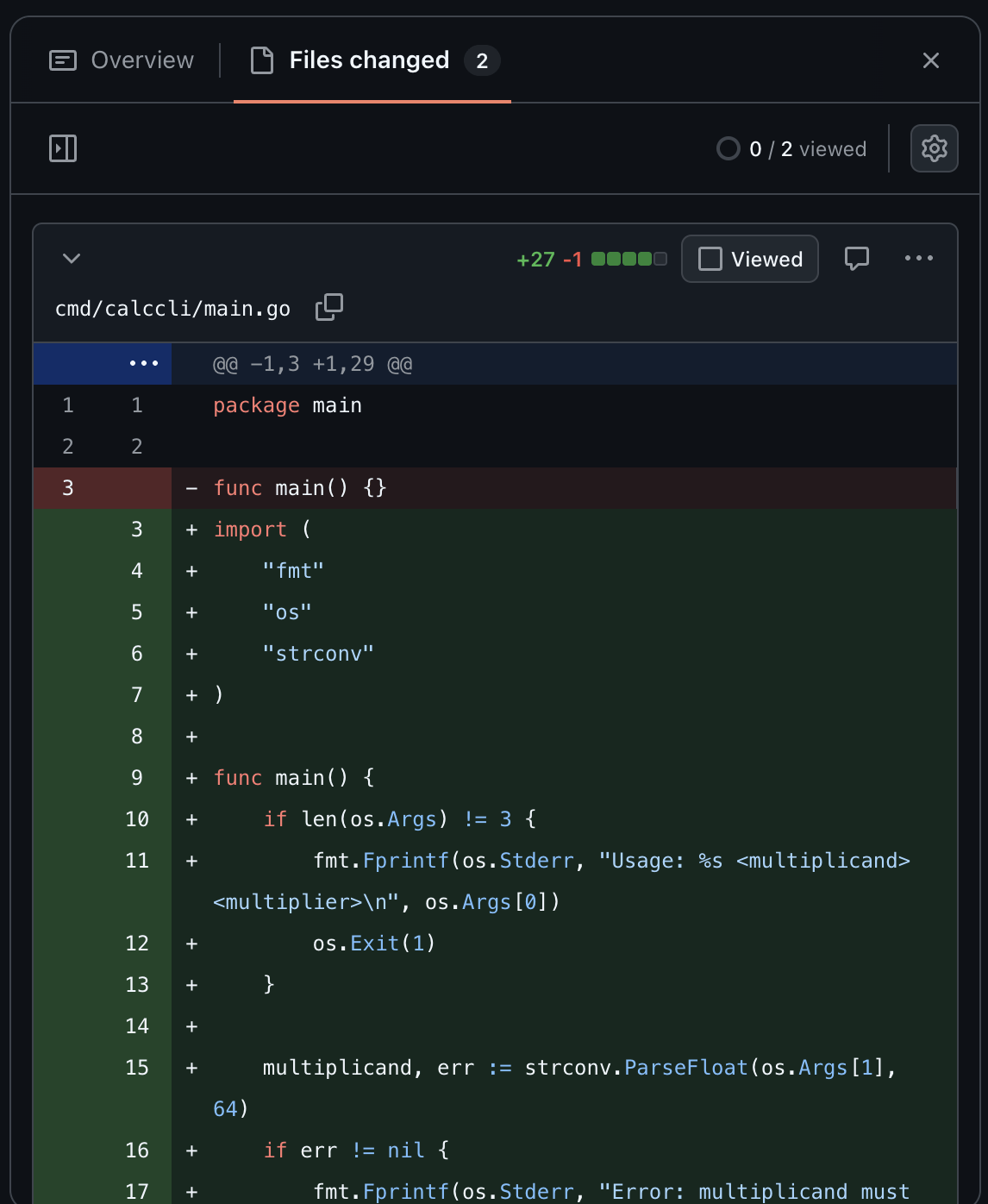Click the cmd/calccli/main.go file name

click(172, 309)
